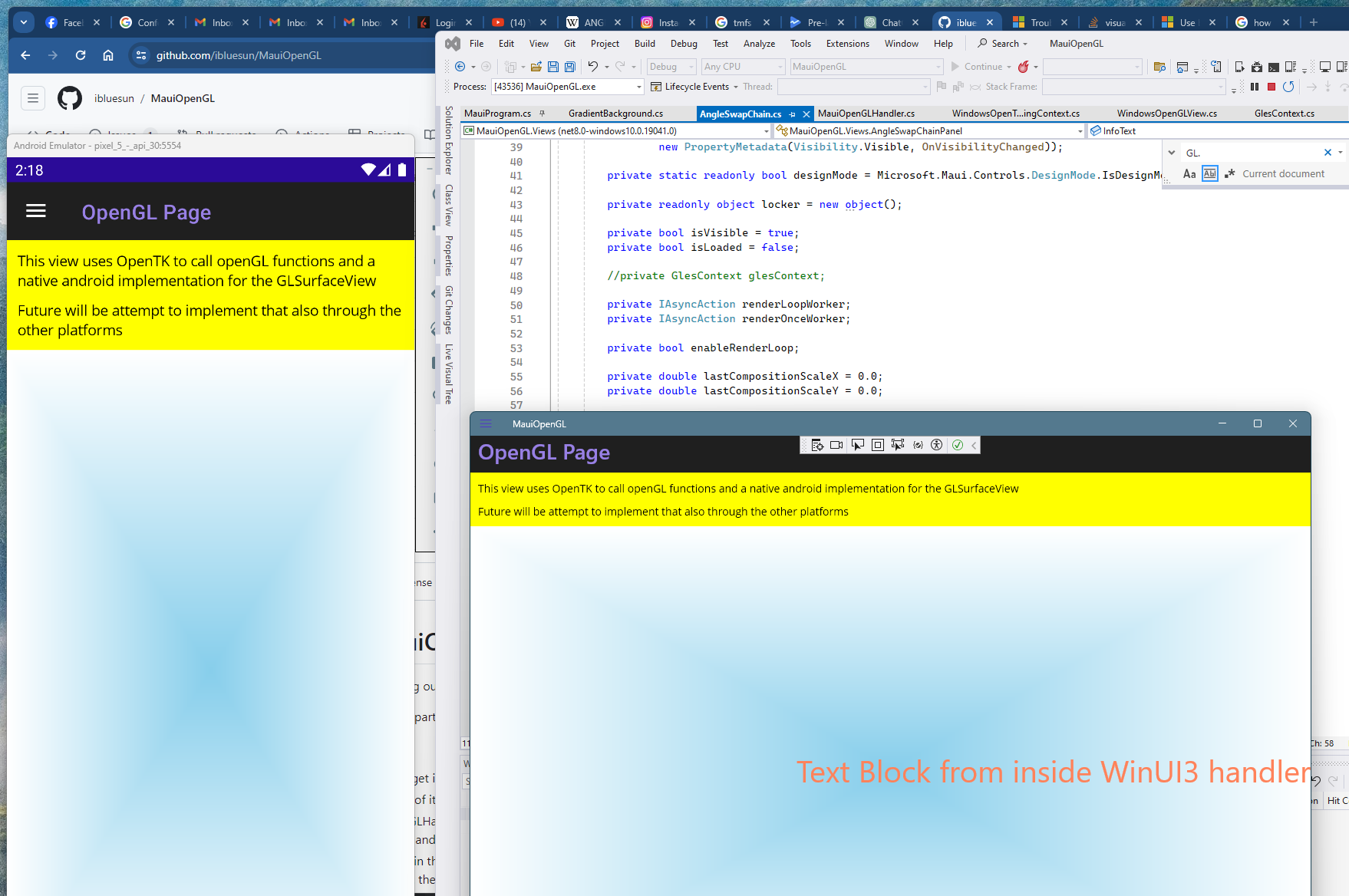Toggle Match whole word in find panel

[1210, 174]
